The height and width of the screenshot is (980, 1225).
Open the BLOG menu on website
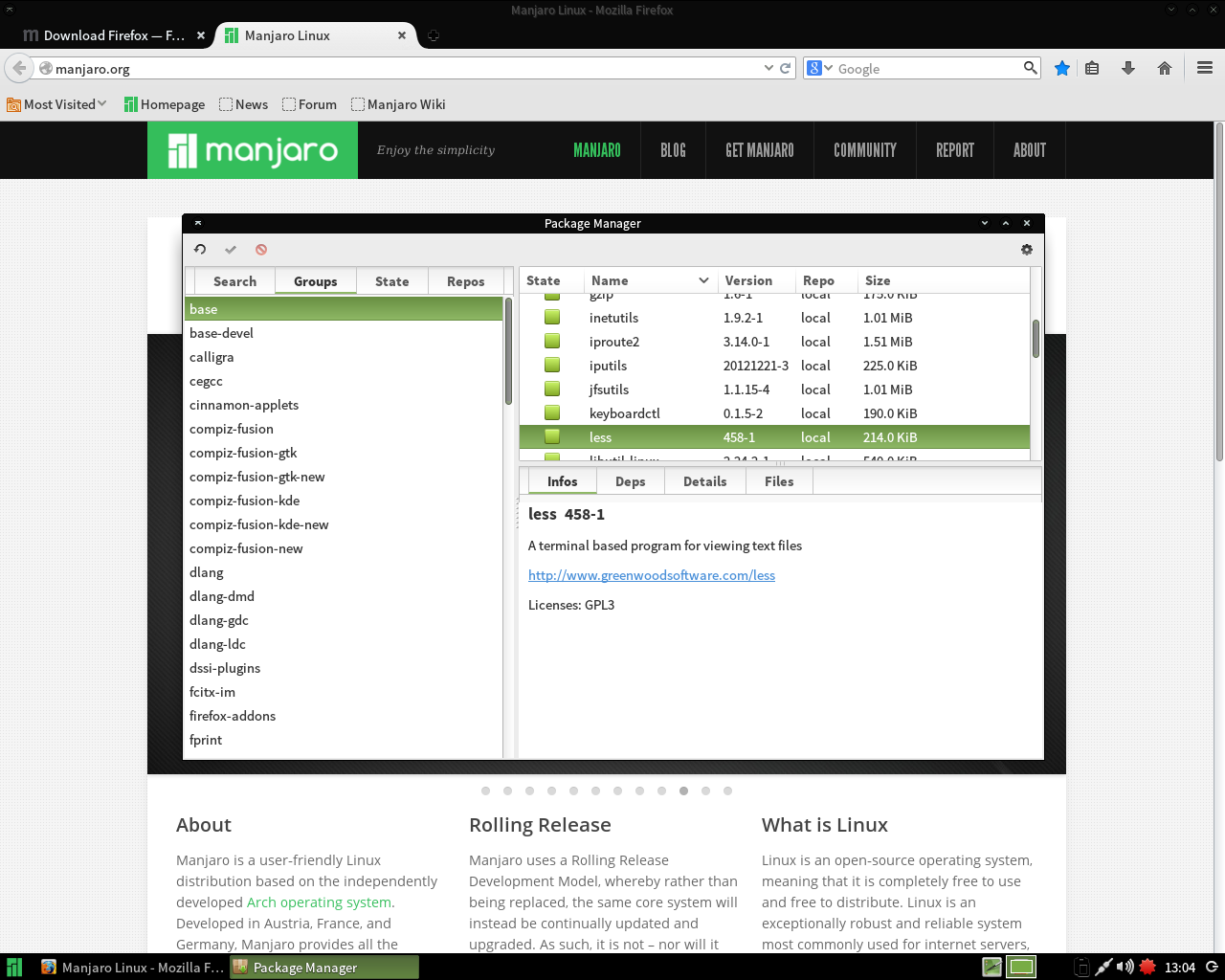click(x=673, y=150)
